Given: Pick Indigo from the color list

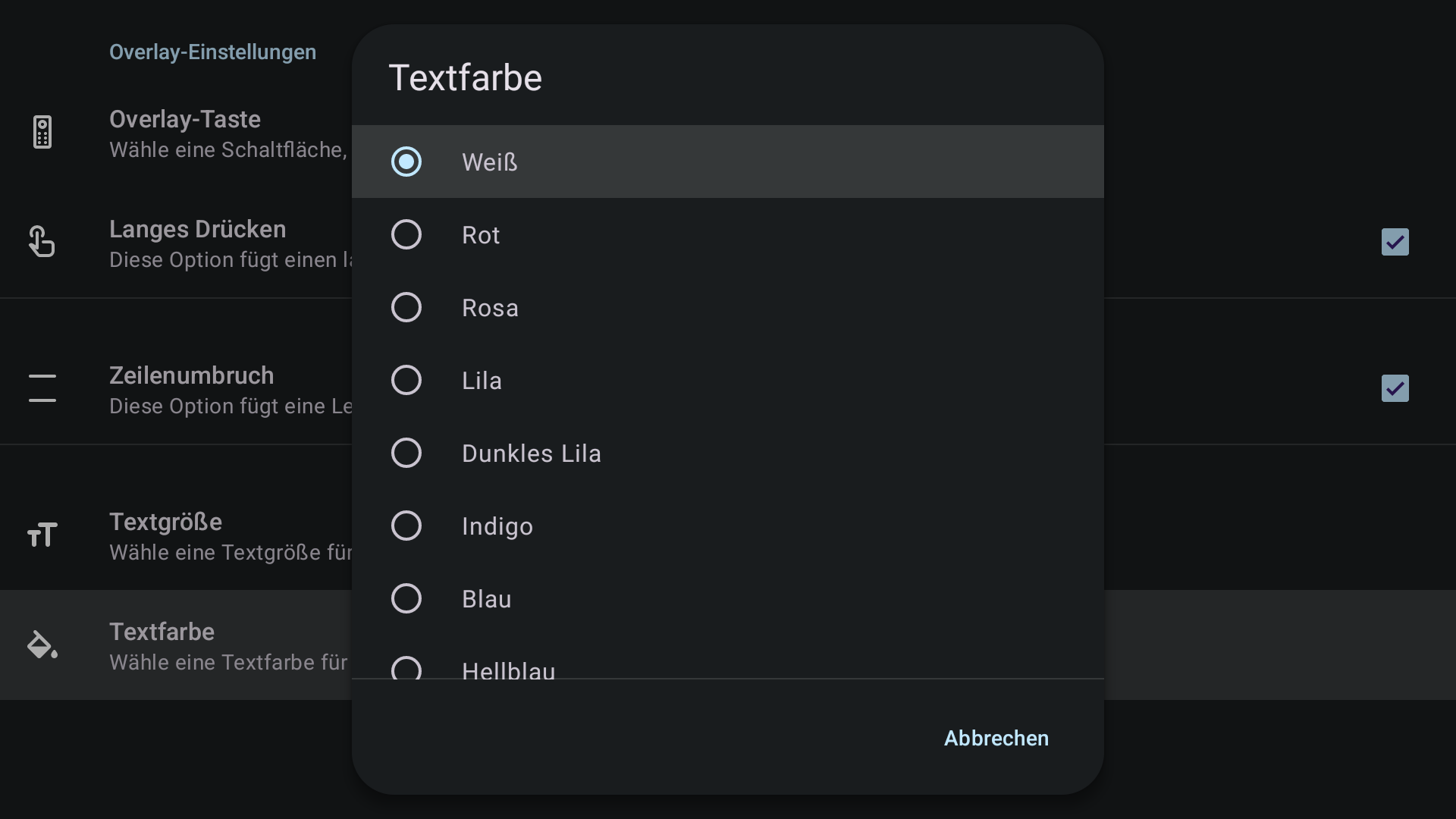Looking at the screenshot, I should (728, 526).
